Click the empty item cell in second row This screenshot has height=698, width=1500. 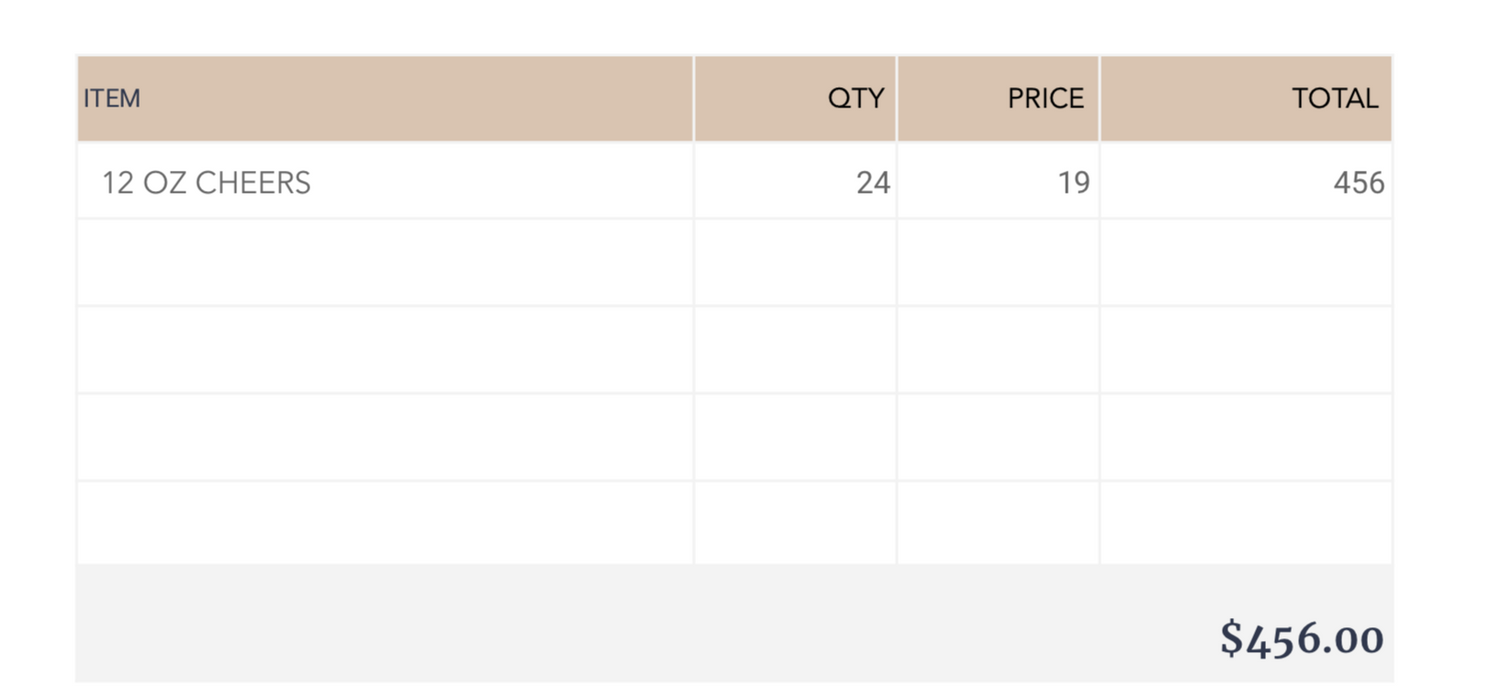(x=385, y=262)
